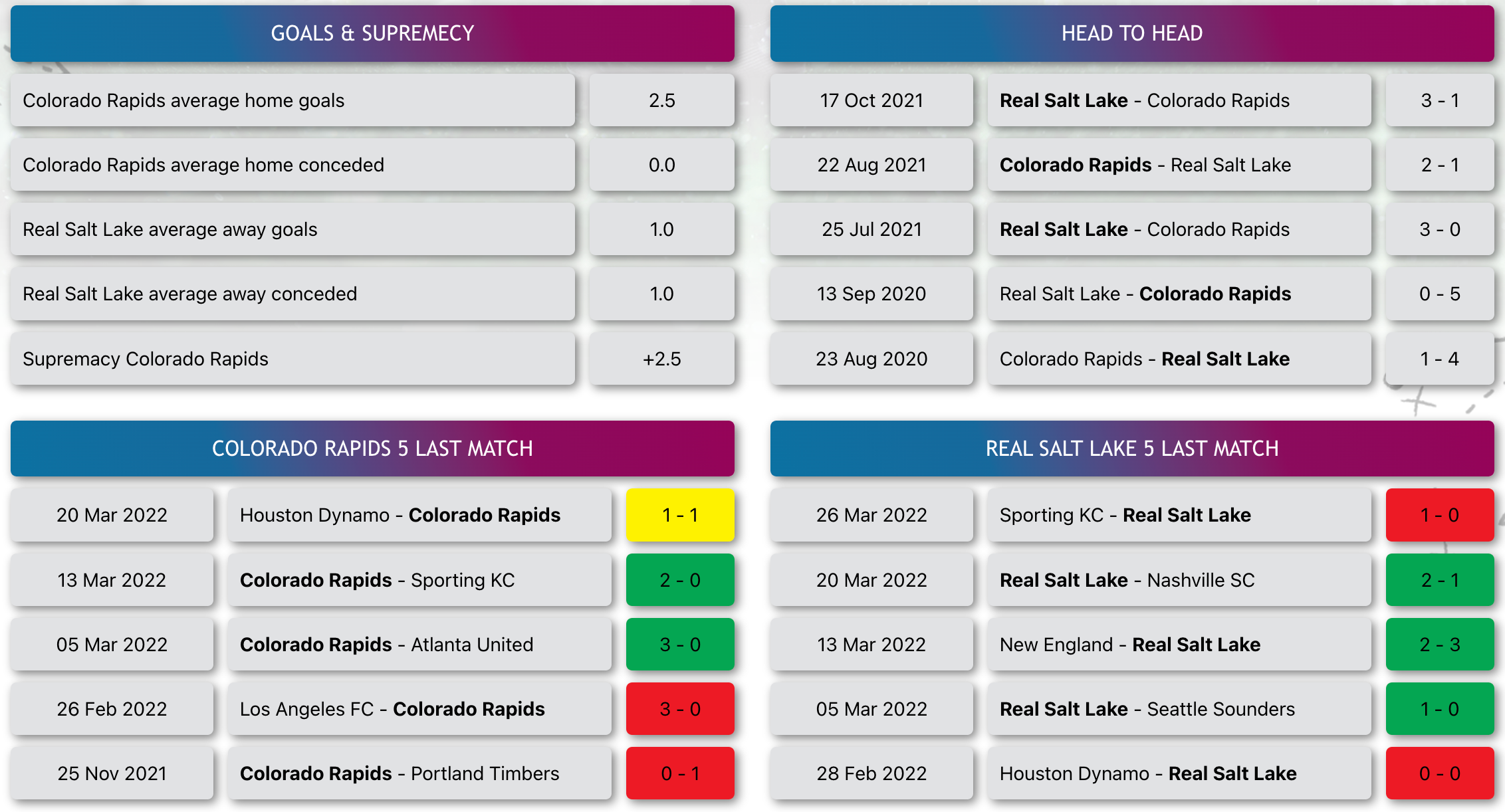The image size is (1505, 812).
Task: Select the Real Salt Lake 5 Last Match header
Action: pos(1132,449)
